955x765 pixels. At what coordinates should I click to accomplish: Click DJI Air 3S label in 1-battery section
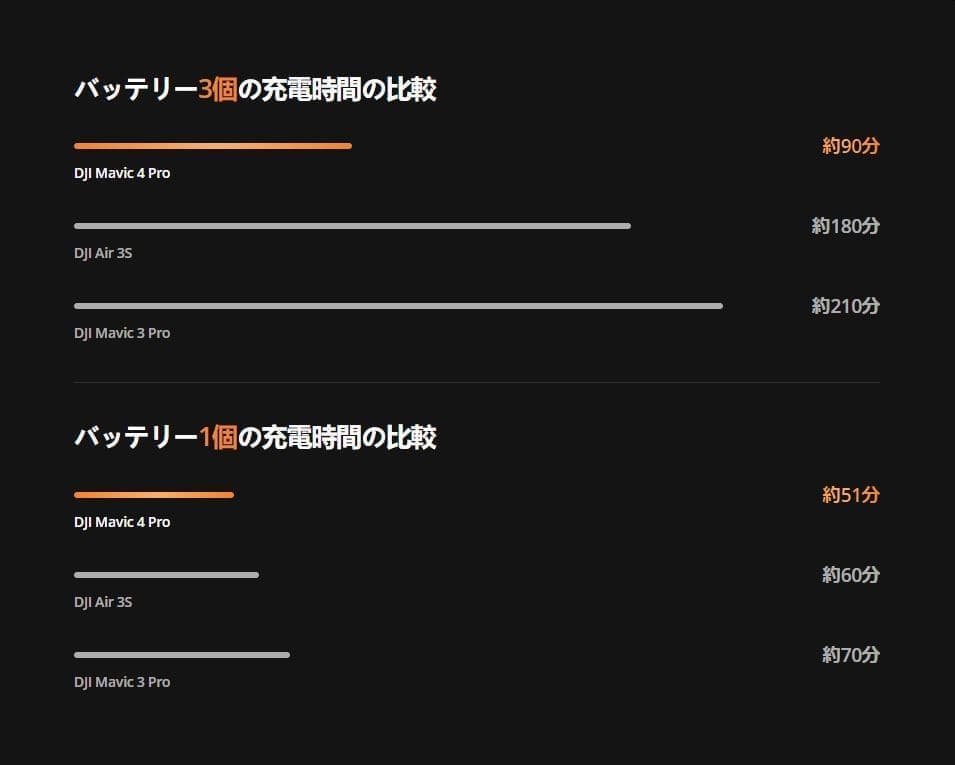(x=103, y=602)
